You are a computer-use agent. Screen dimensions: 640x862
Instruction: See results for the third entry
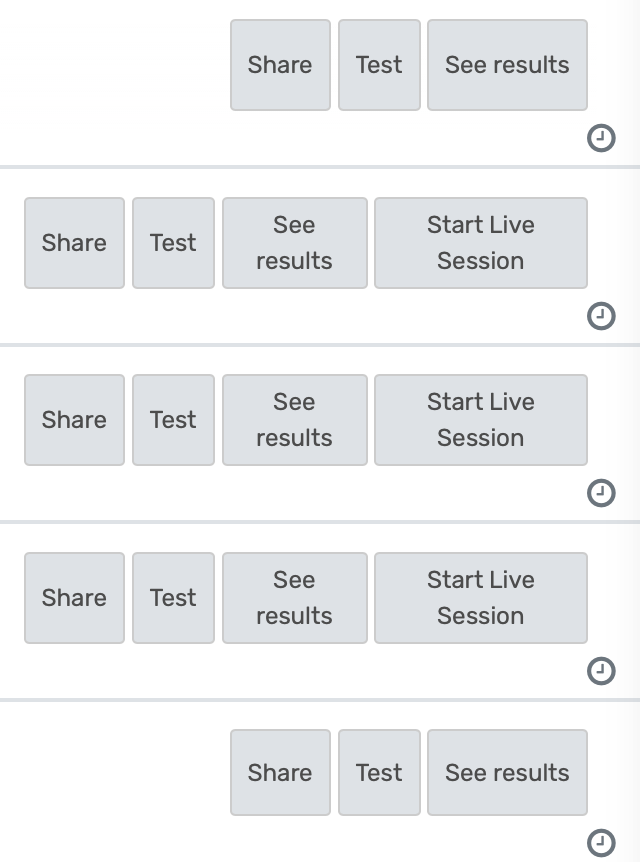294,420
